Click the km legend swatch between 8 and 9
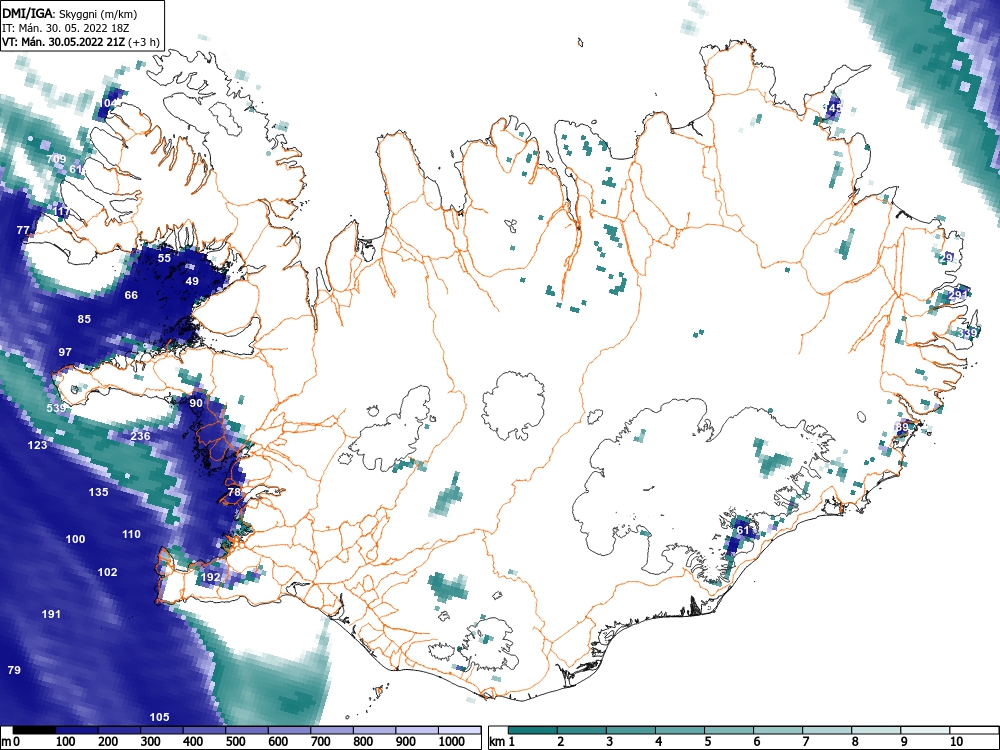 click(876, 730)
